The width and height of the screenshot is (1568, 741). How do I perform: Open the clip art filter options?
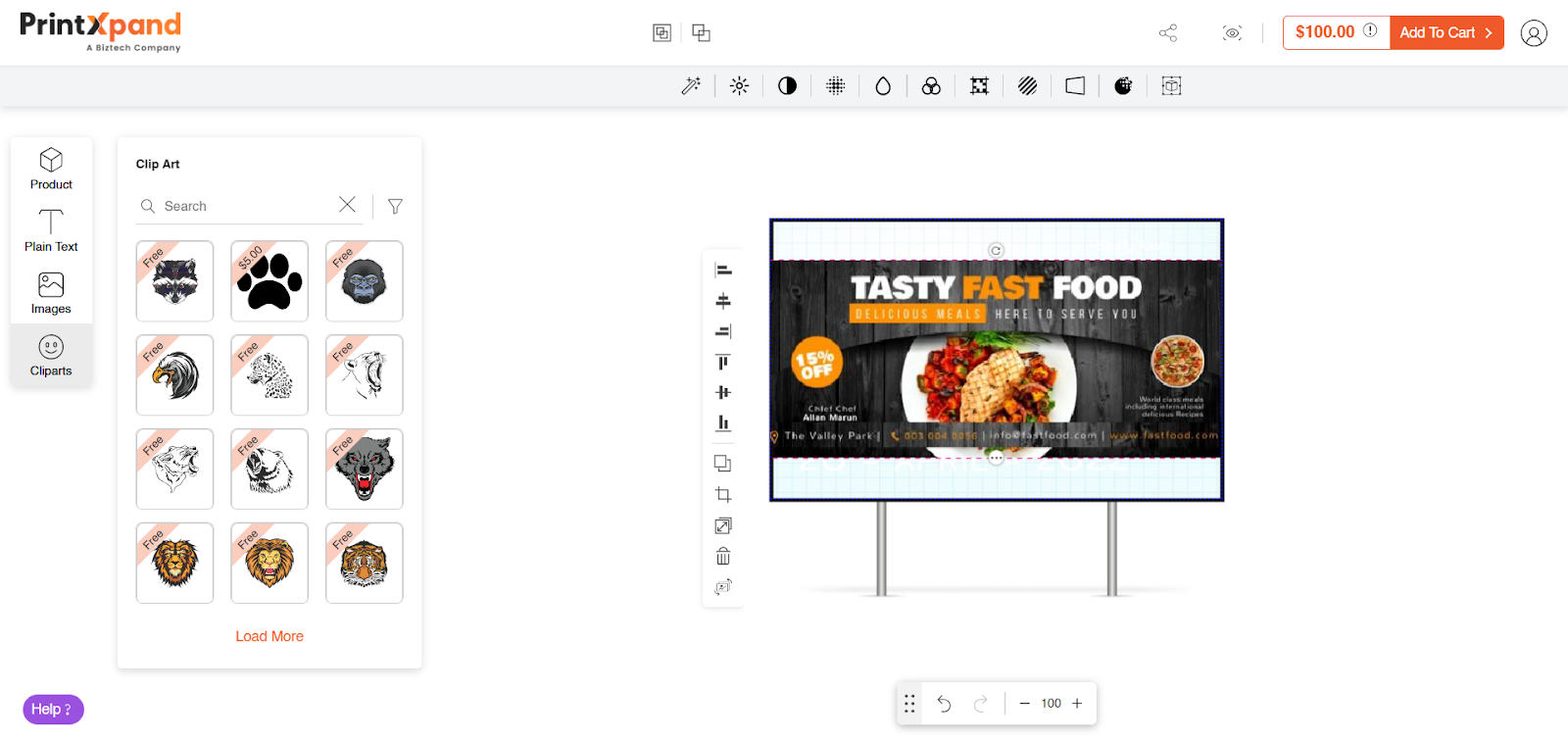395,206
